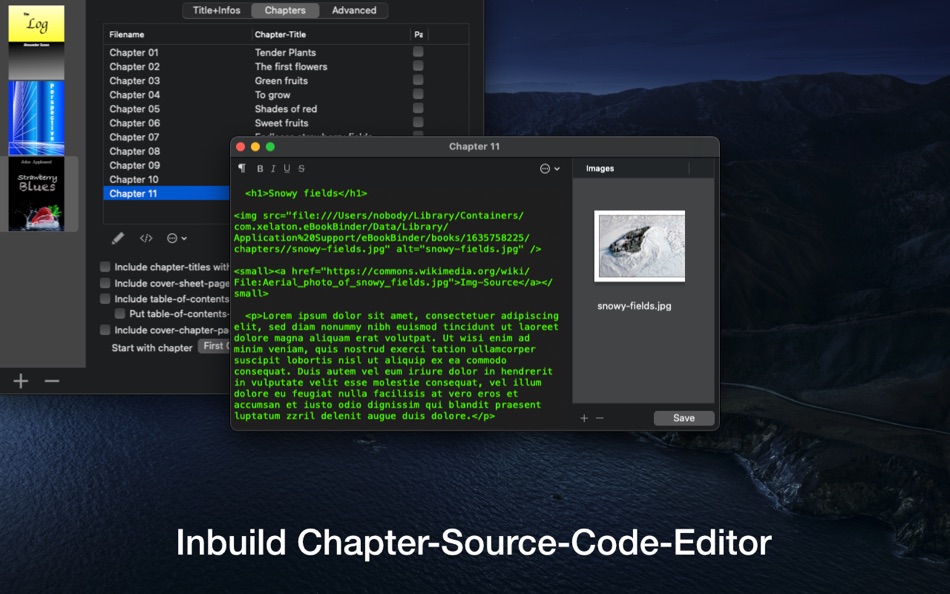Save the Chapter 11 changes
This screenshot has width=950, height=594.
click(x=684, y=418)
